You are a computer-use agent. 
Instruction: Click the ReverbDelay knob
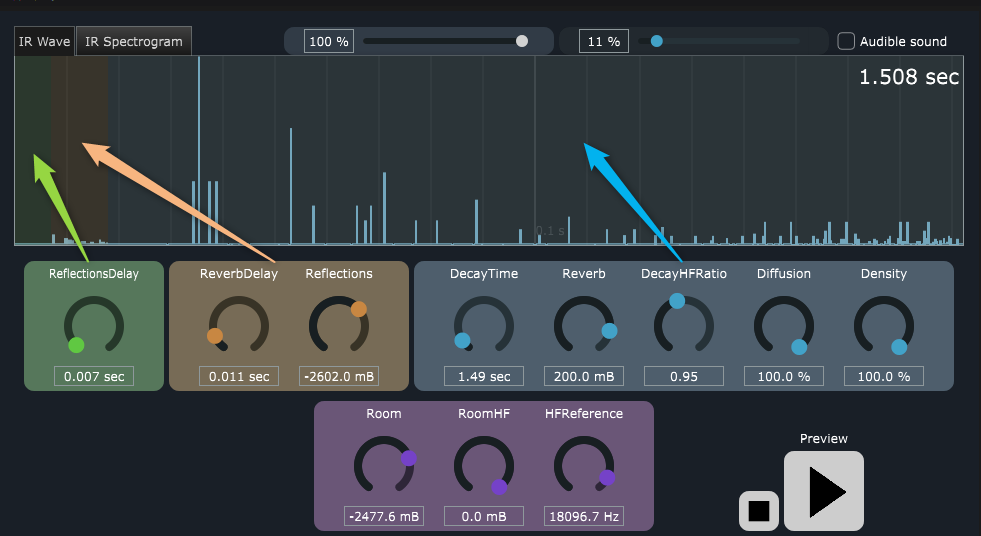tap(238, 327)
